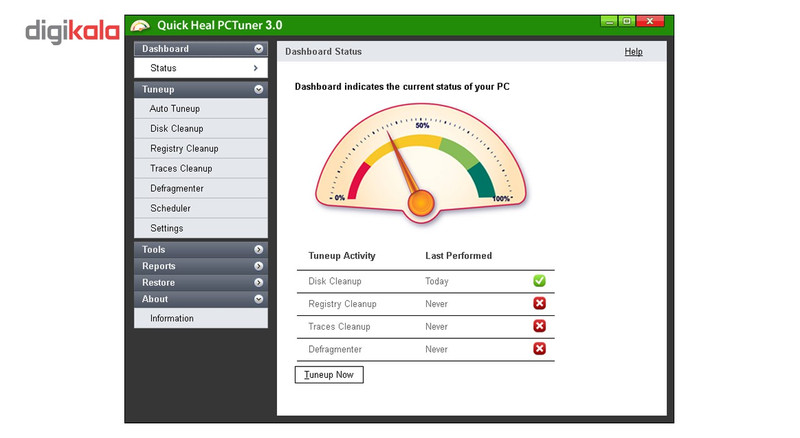Image resolution: width=800 pixels, height=438 pixels.
Task: Click the Tuneup Now button
Action: [329, 375]
